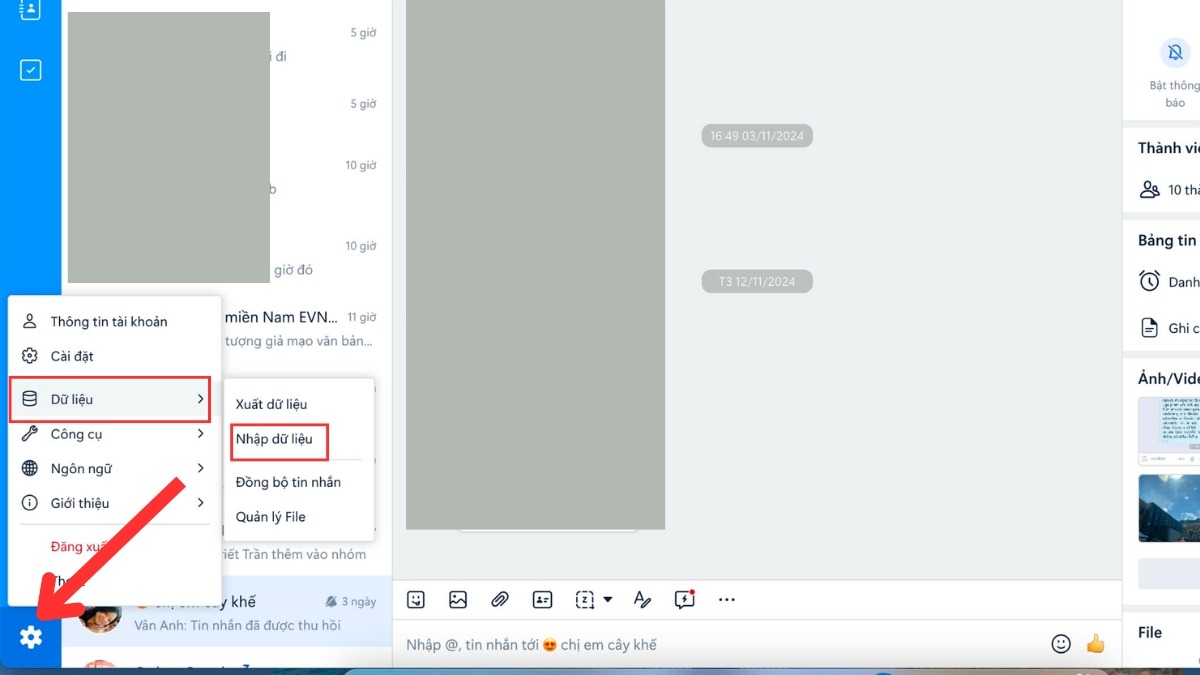This screenshot has width=1200, height=675.
Task: Choose Xuất dữ liệu from the submenu
Action: click(x=271, y=404)
